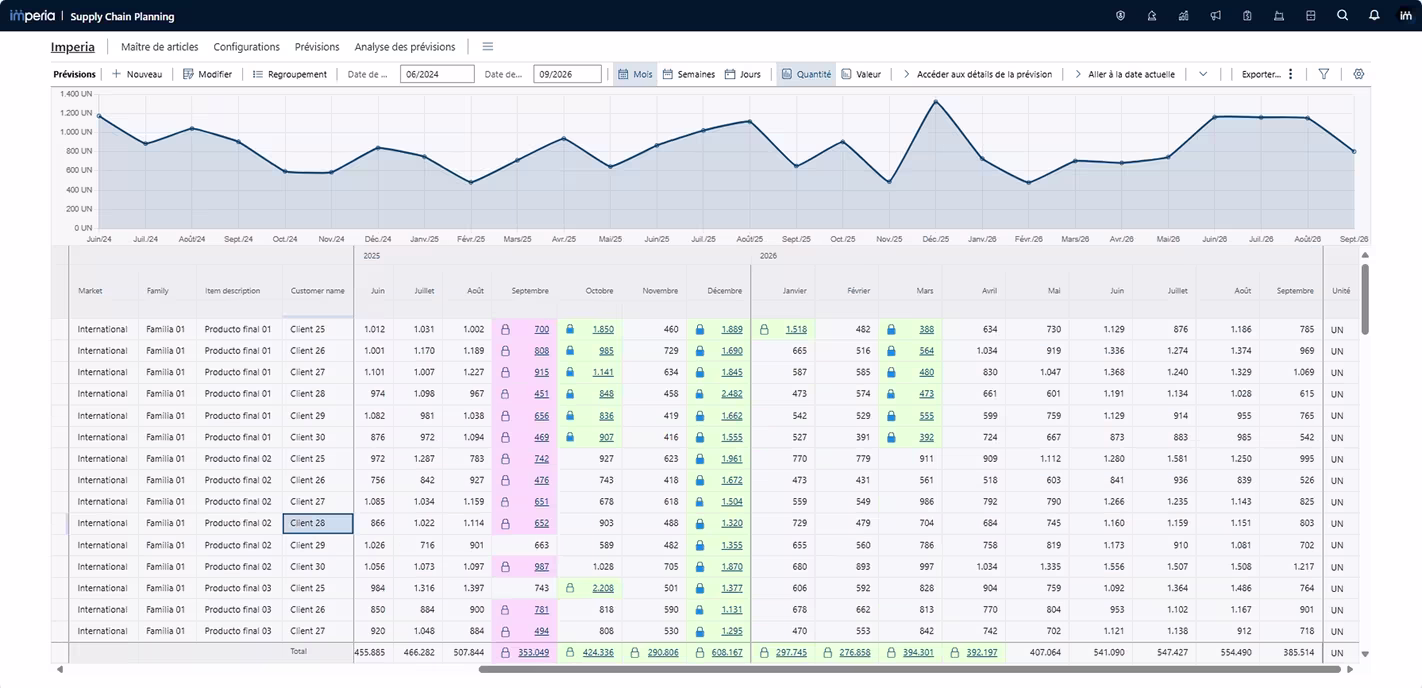Click the start date field showing 06/2024
Screen dimensions: 1422x688
(x=436, y=74)
